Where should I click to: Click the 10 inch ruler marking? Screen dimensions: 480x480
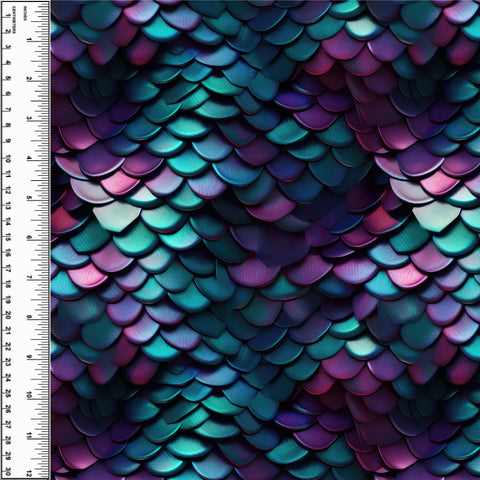[29, 395]
